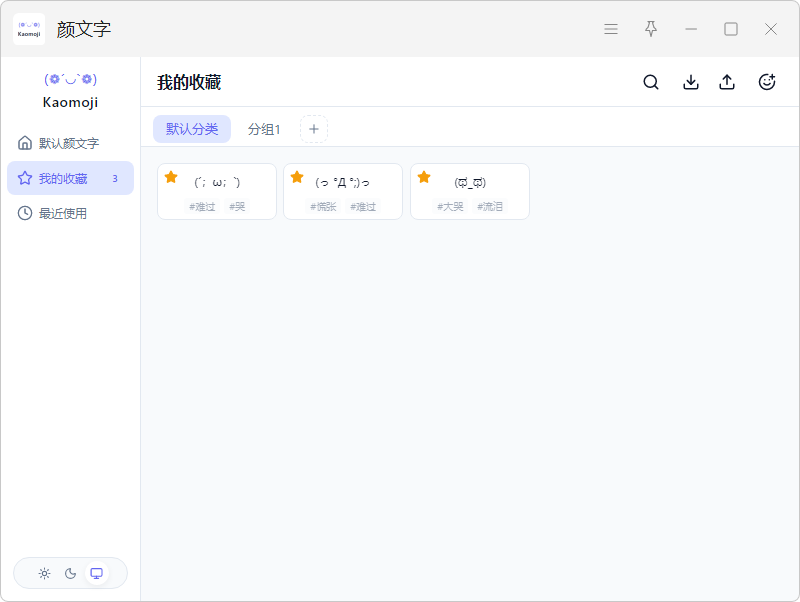Viewport: 800px width, 602px height.
Task: Copy the (っ°Д°;)っ kaomoji card
Action: tap(343, 191)
